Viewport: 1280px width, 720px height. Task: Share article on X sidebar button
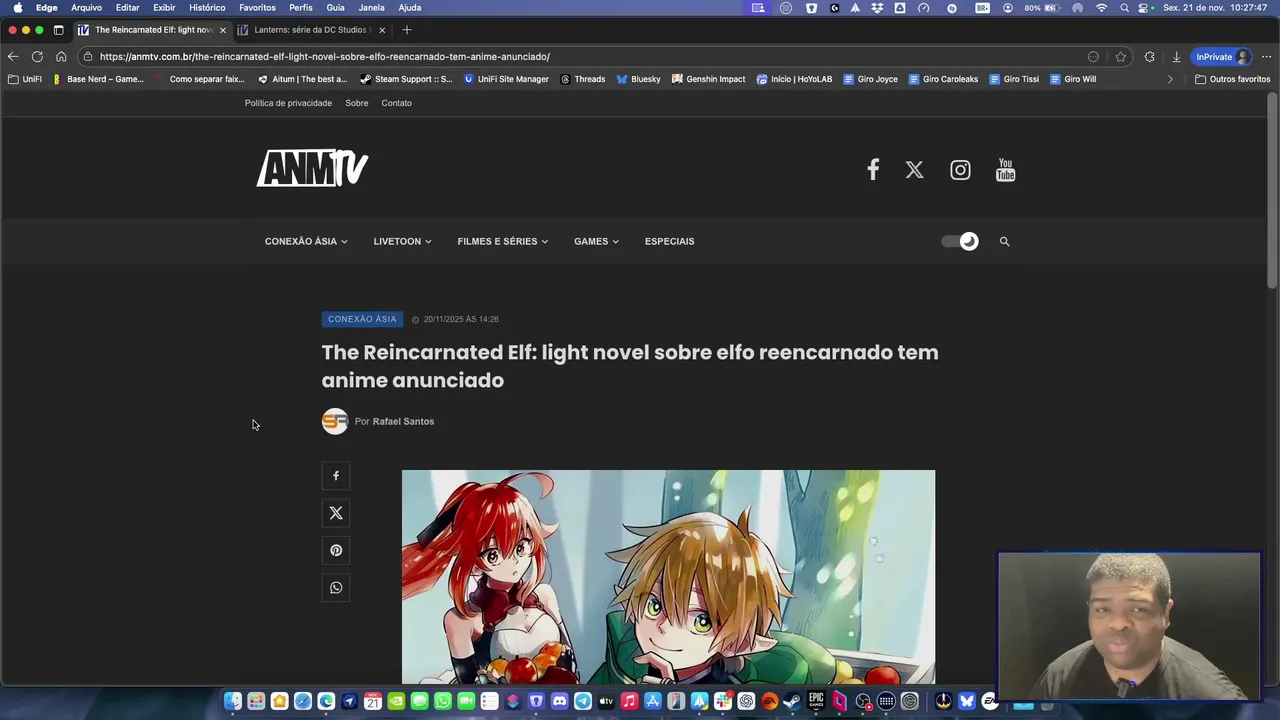pyautogui.click(x=336, y=513)
